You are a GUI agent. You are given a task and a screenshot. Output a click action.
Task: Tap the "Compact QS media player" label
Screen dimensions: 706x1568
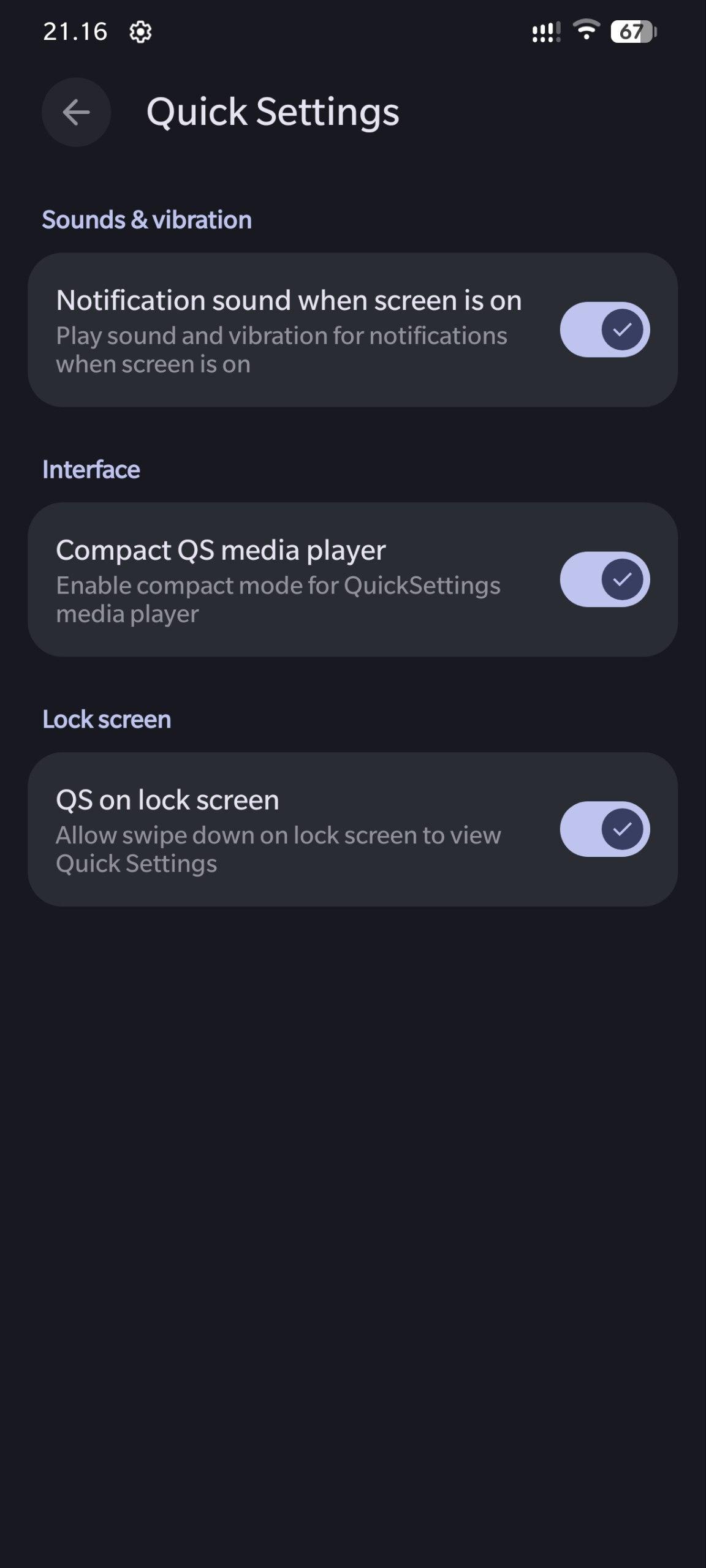point(221,550)
